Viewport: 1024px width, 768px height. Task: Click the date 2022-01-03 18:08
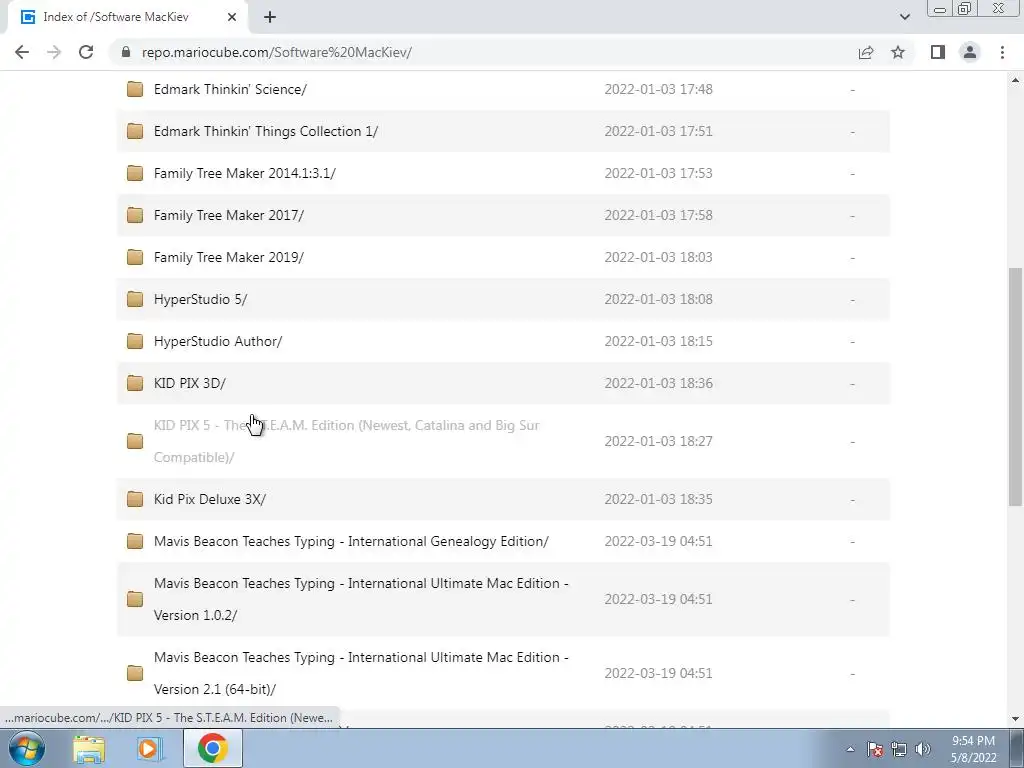coord(658,299)
